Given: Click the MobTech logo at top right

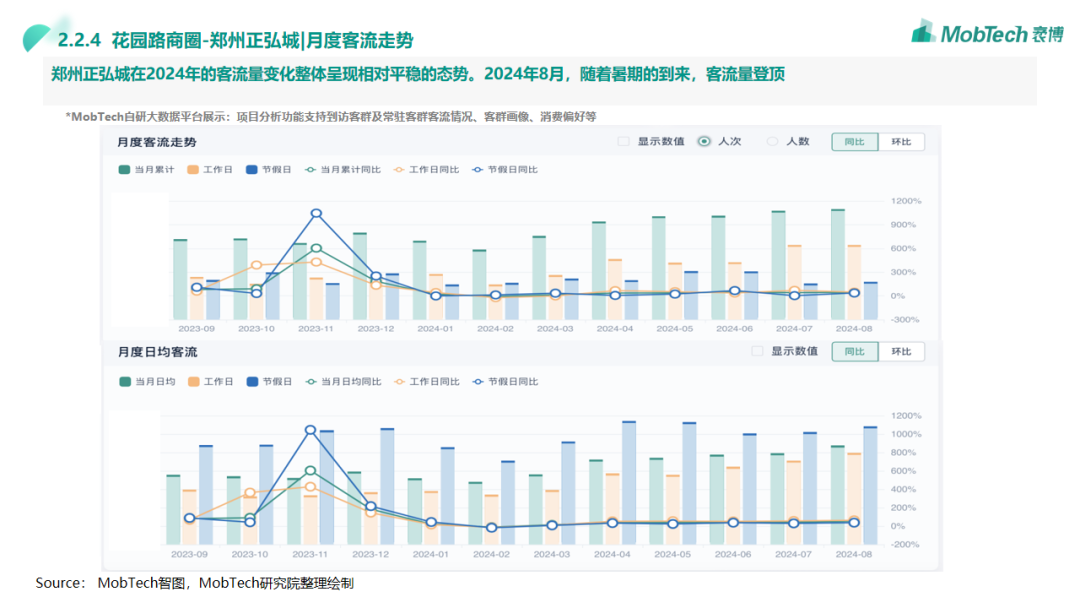Looking at the screenshot, I should (x=986, y=33).
